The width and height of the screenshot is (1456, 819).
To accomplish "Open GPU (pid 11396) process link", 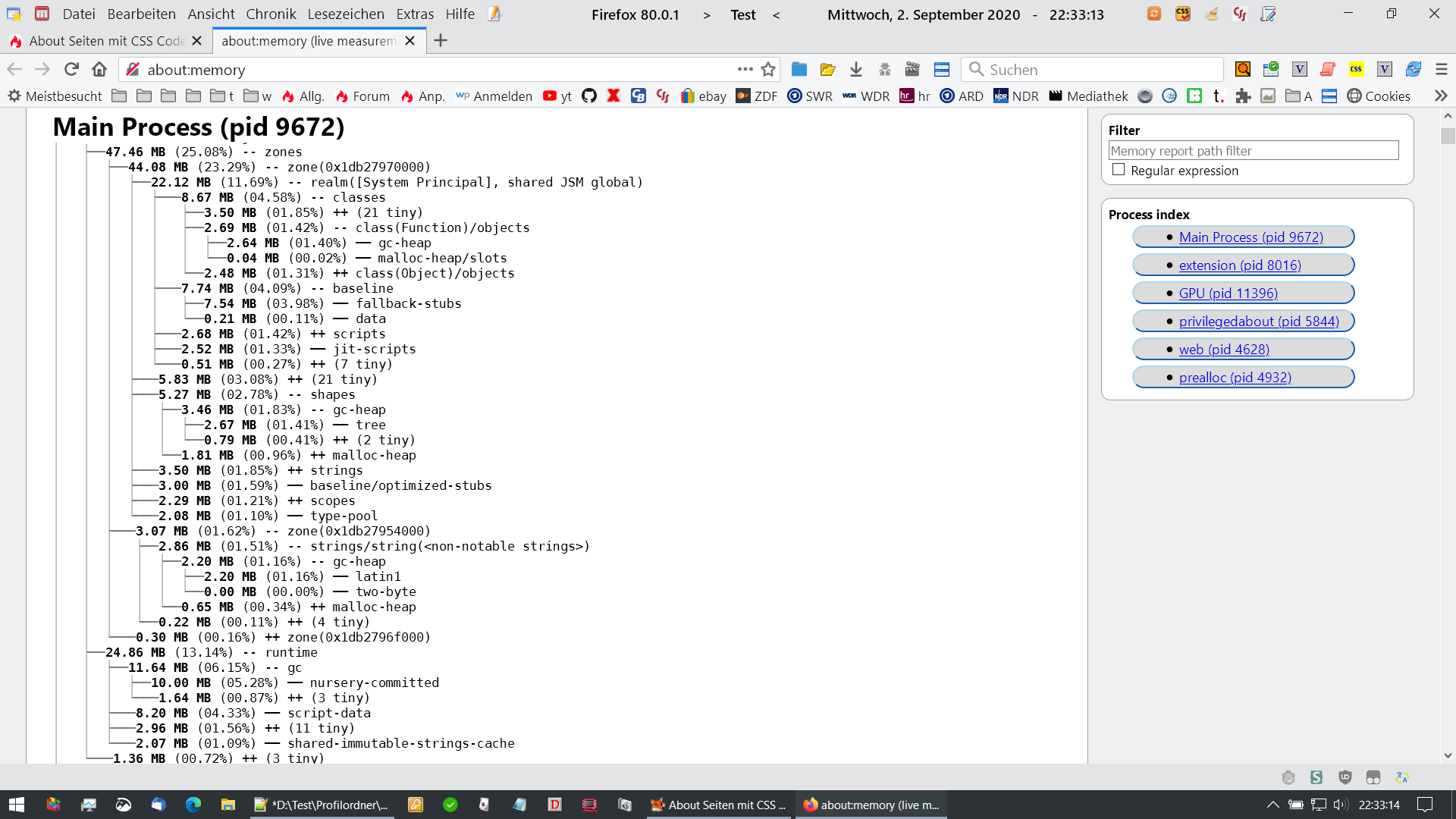I will click(1228, 293).
